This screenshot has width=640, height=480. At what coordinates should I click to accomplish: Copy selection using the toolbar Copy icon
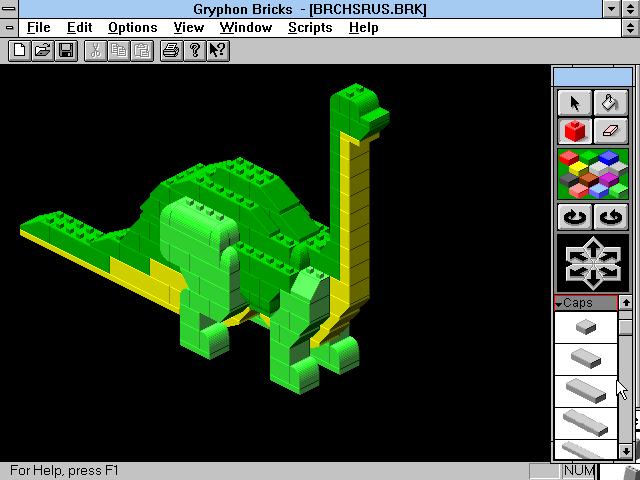click(119, 51)
